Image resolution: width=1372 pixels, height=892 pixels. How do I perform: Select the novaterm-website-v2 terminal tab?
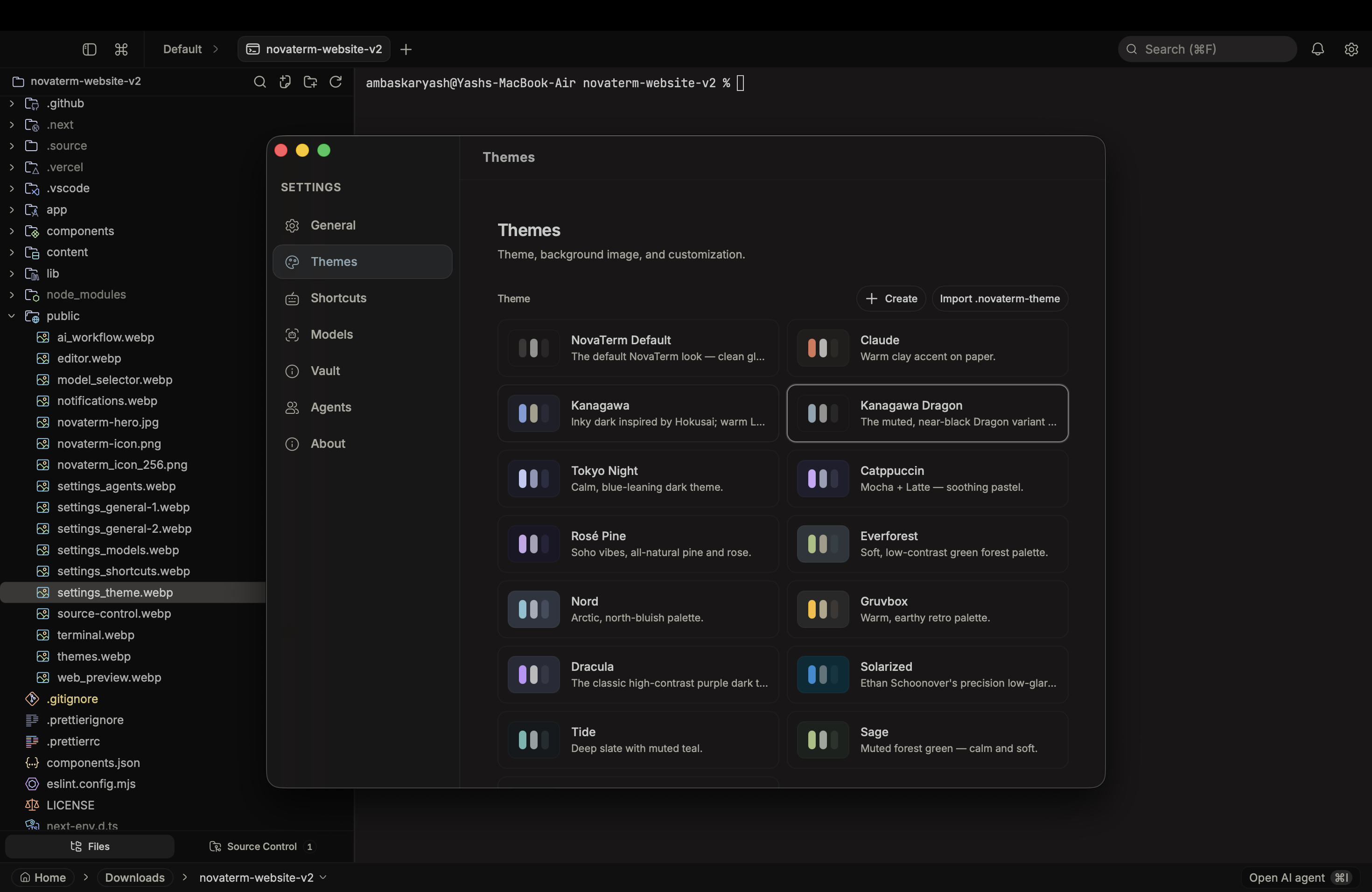point(314,49)
